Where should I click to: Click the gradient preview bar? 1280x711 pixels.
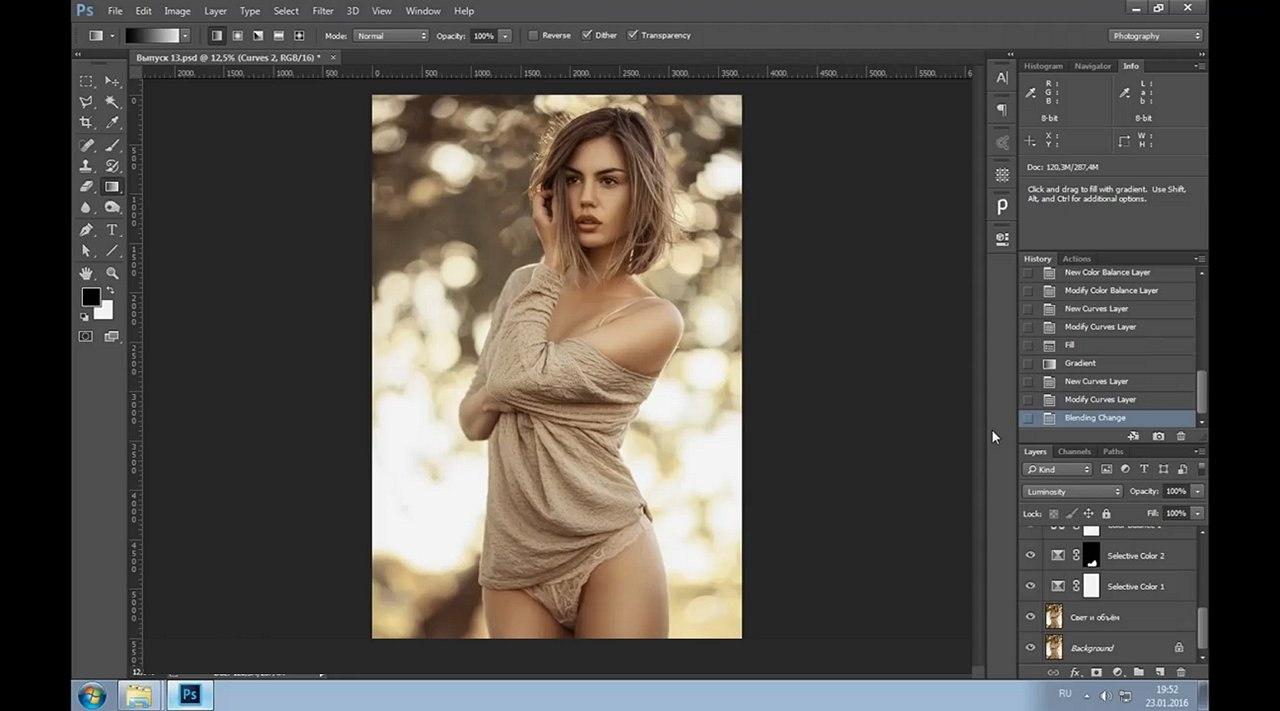point(151,36)
